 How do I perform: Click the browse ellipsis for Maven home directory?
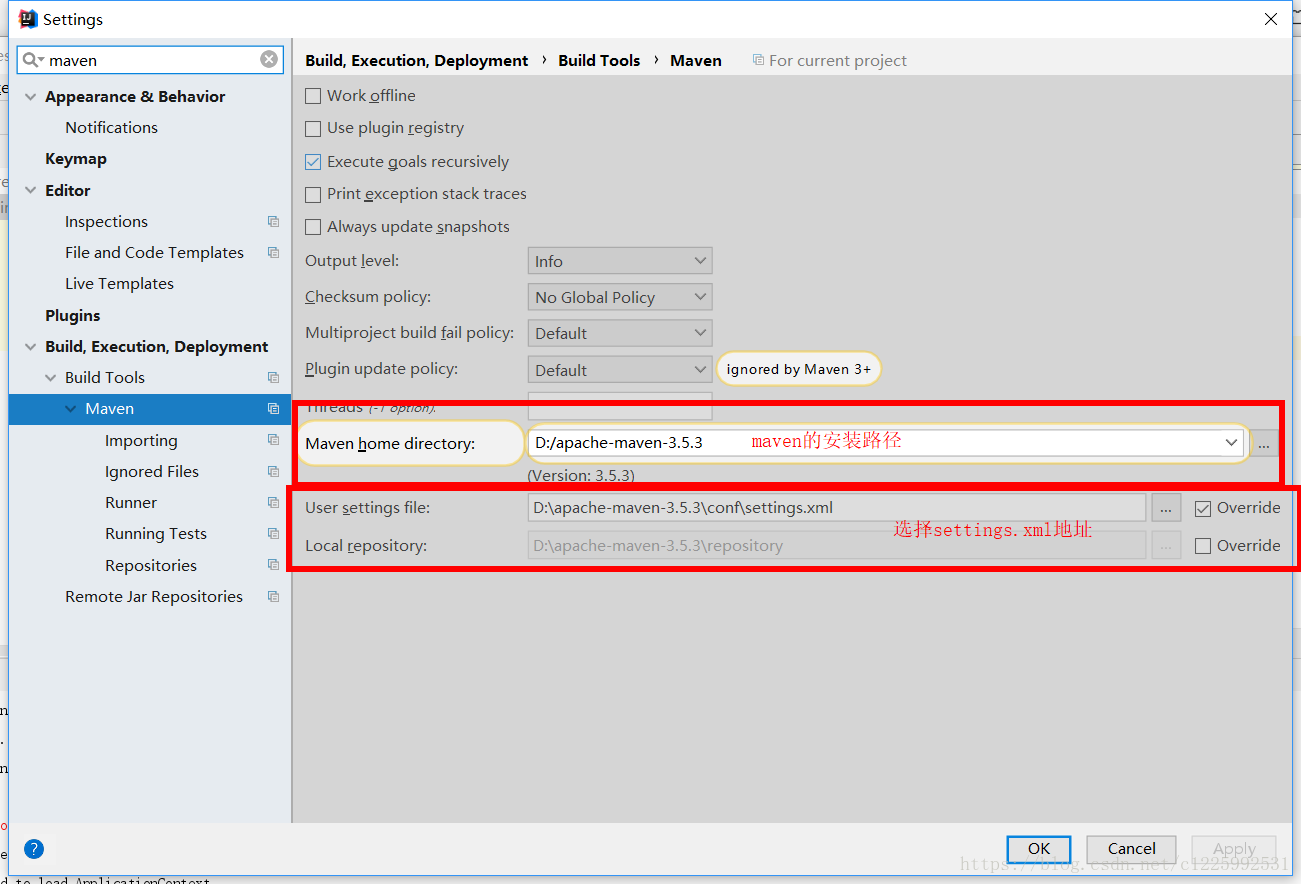coord(1265,443)
